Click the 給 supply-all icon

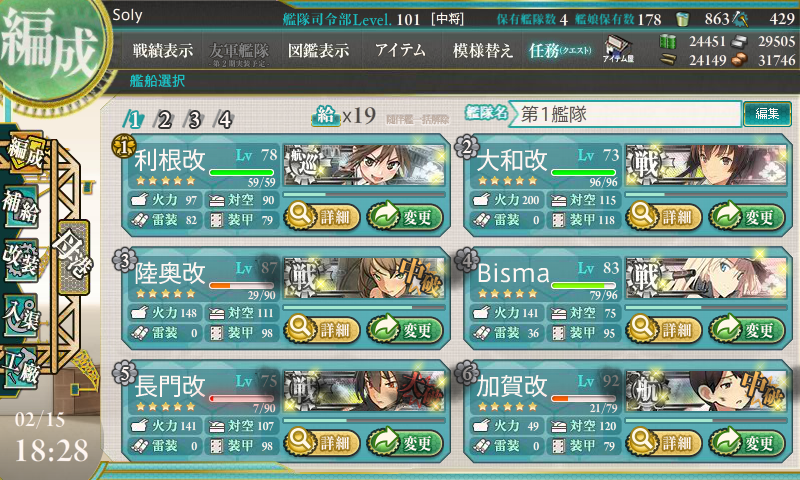(325, 115)
